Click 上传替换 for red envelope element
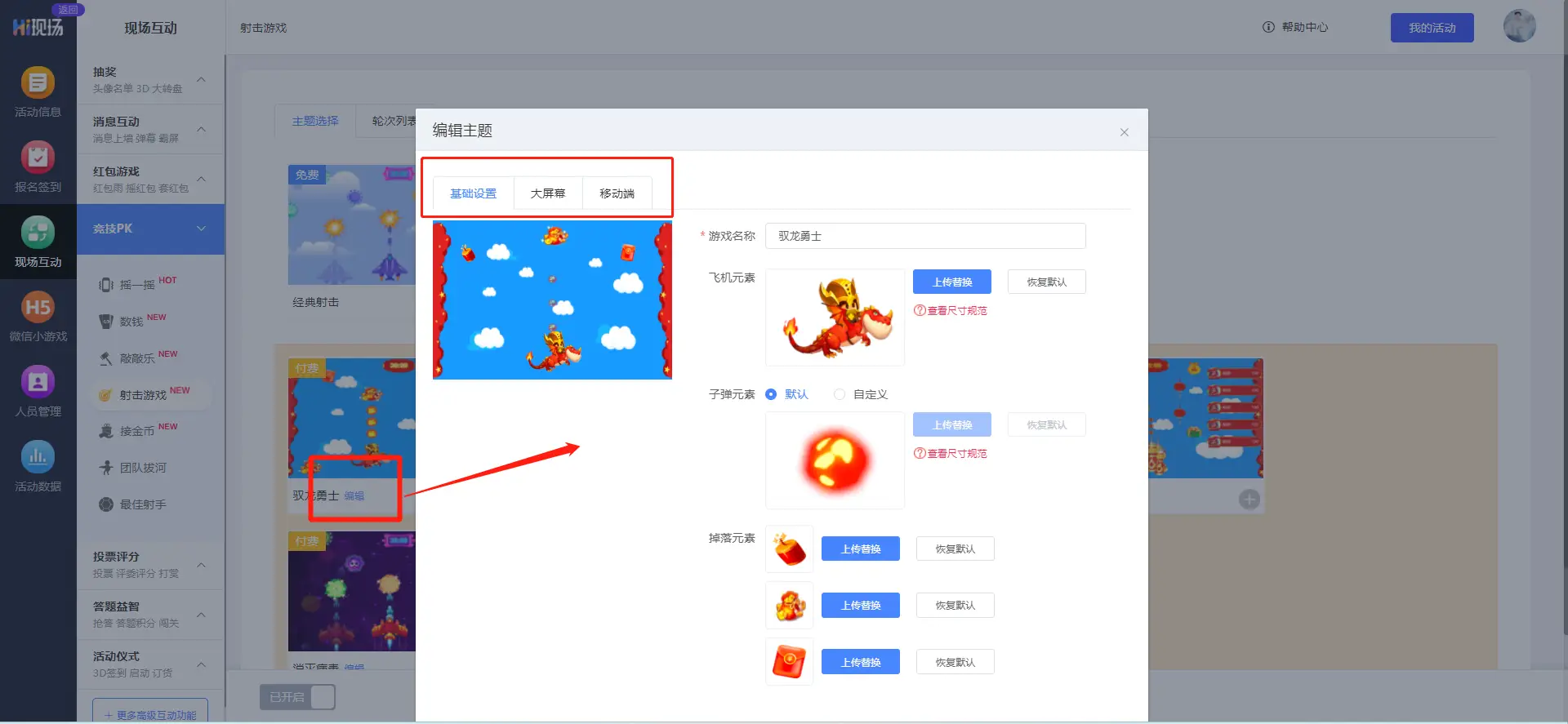 point(861,662)
